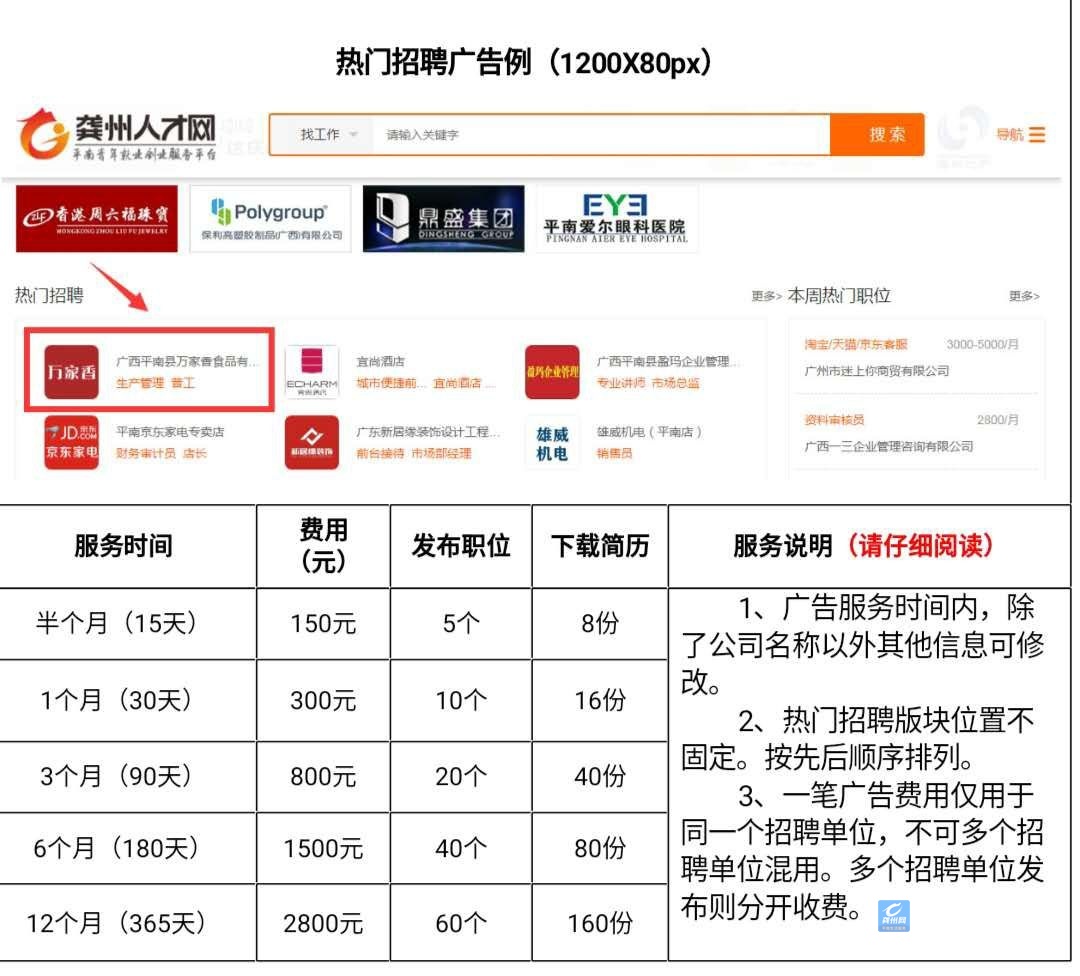
Task: Open the 导航 hamburger menu
Action: click(1021, 135)
